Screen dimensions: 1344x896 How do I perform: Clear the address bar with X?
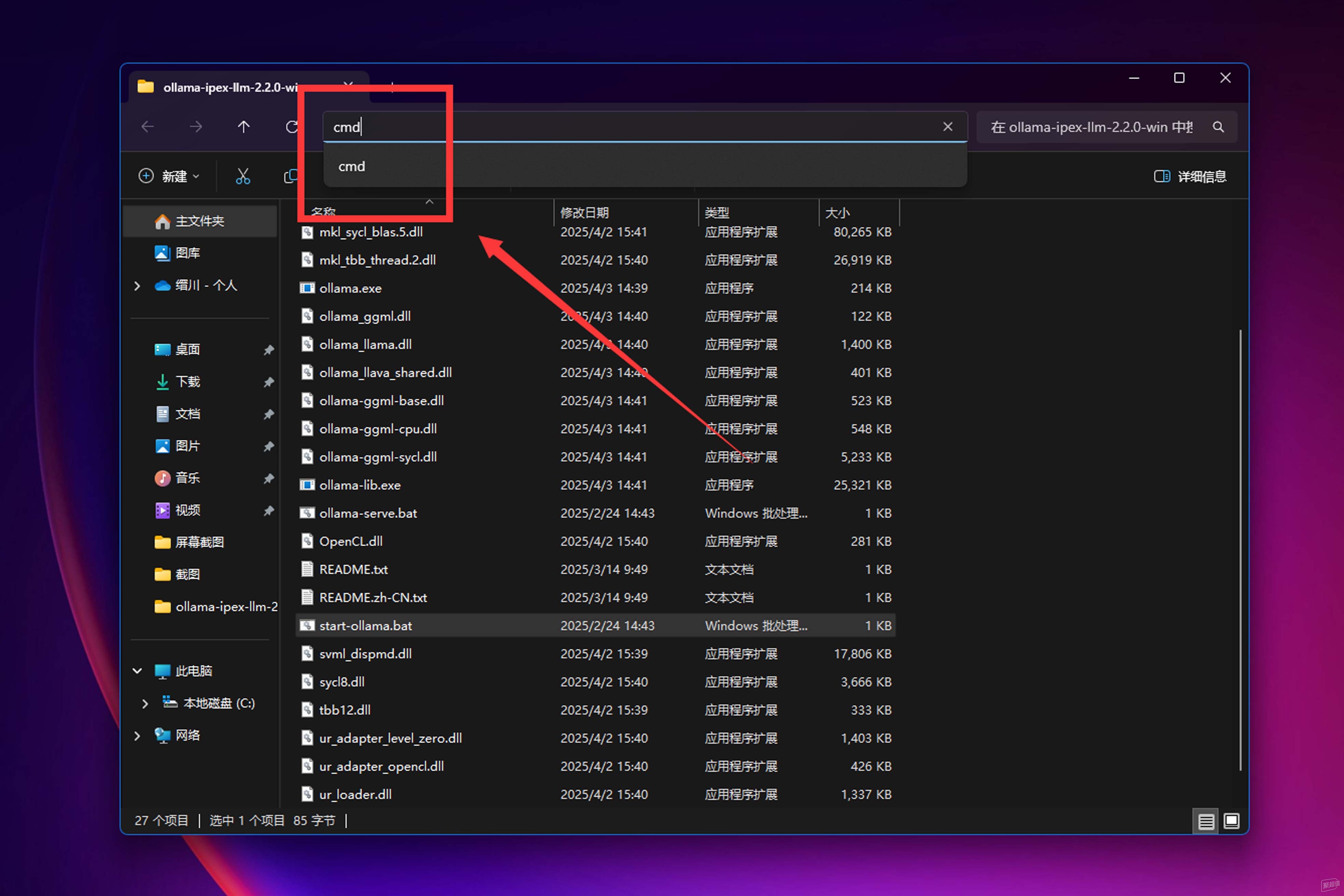coord(948,126)
